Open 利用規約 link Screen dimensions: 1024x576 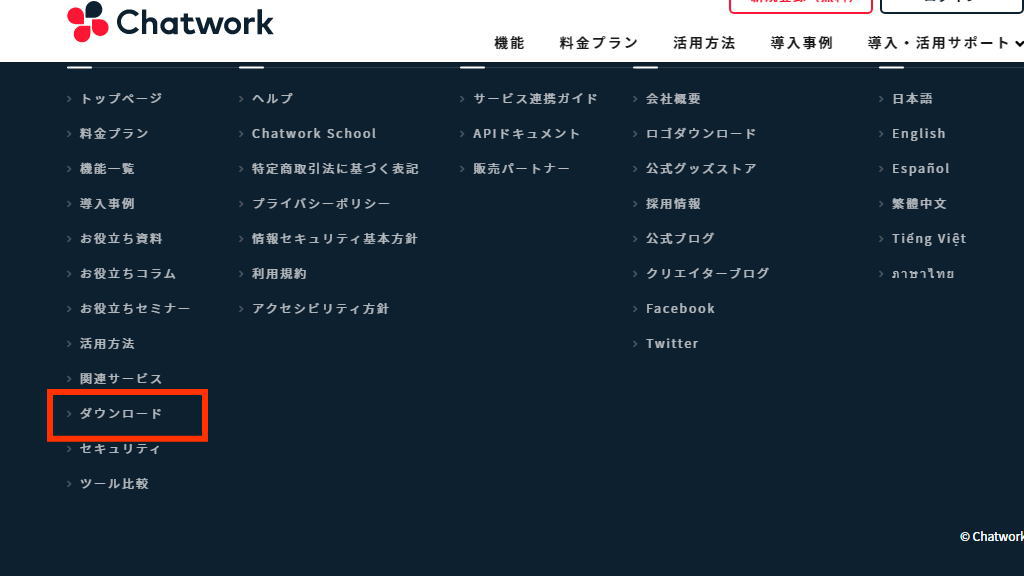280,274
